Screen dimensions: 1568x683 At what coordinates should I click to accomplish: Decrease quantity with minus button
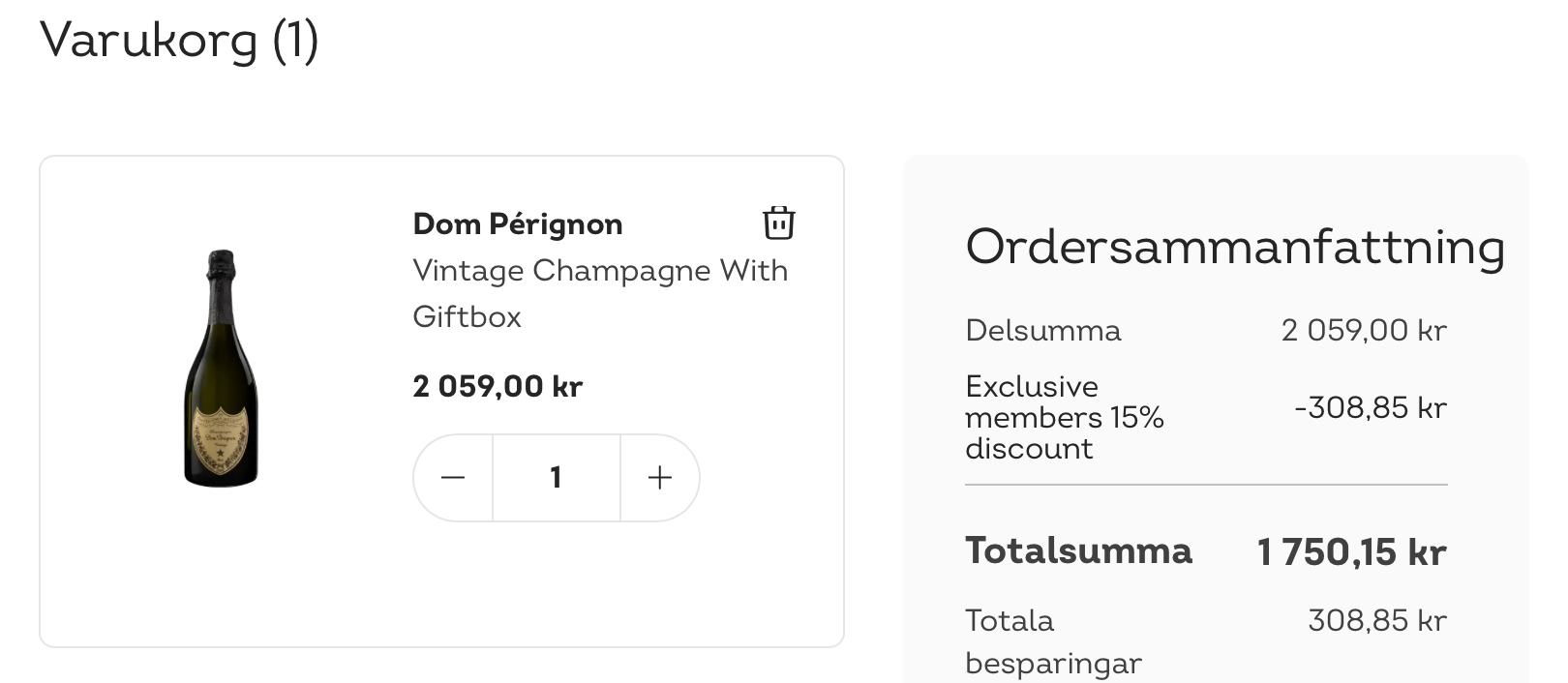[453, 478]
